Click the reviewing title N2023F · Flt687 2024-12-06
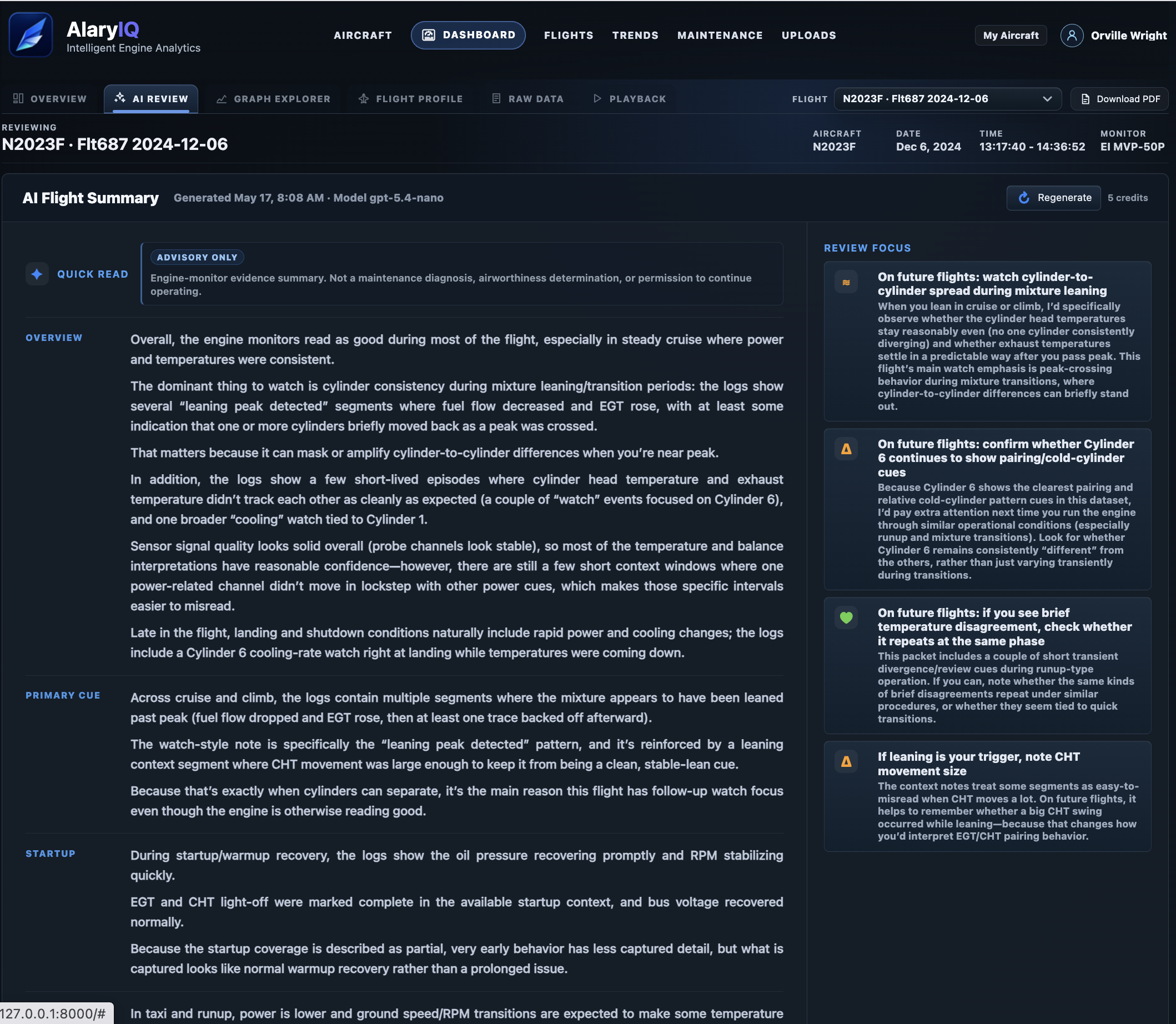1176x1024 pixels. click(x=114, y=144)
